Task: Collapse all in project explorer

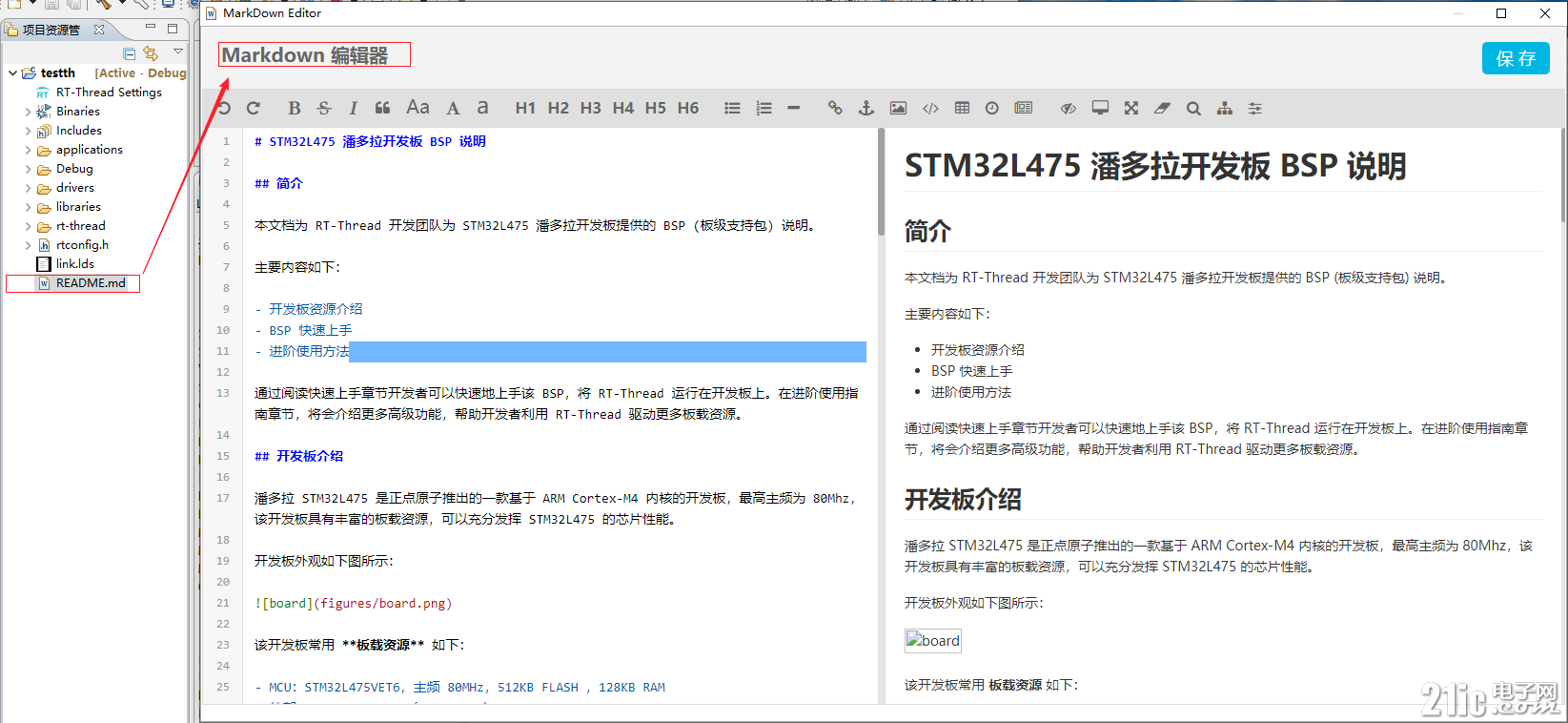Action: [129, 53]
